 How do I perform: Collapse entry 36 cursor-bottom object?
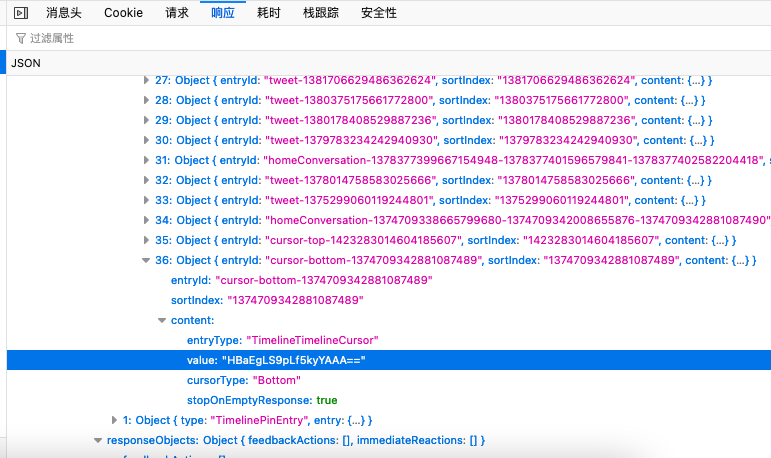tap(147, 260)
